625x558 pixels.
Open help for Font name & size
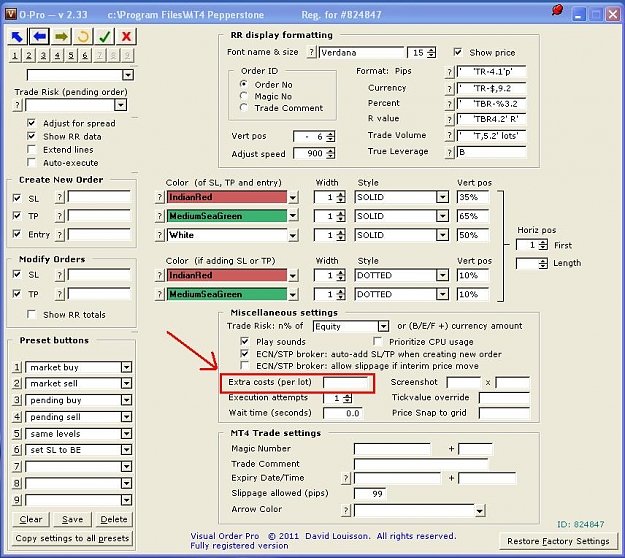coord(312,52)
